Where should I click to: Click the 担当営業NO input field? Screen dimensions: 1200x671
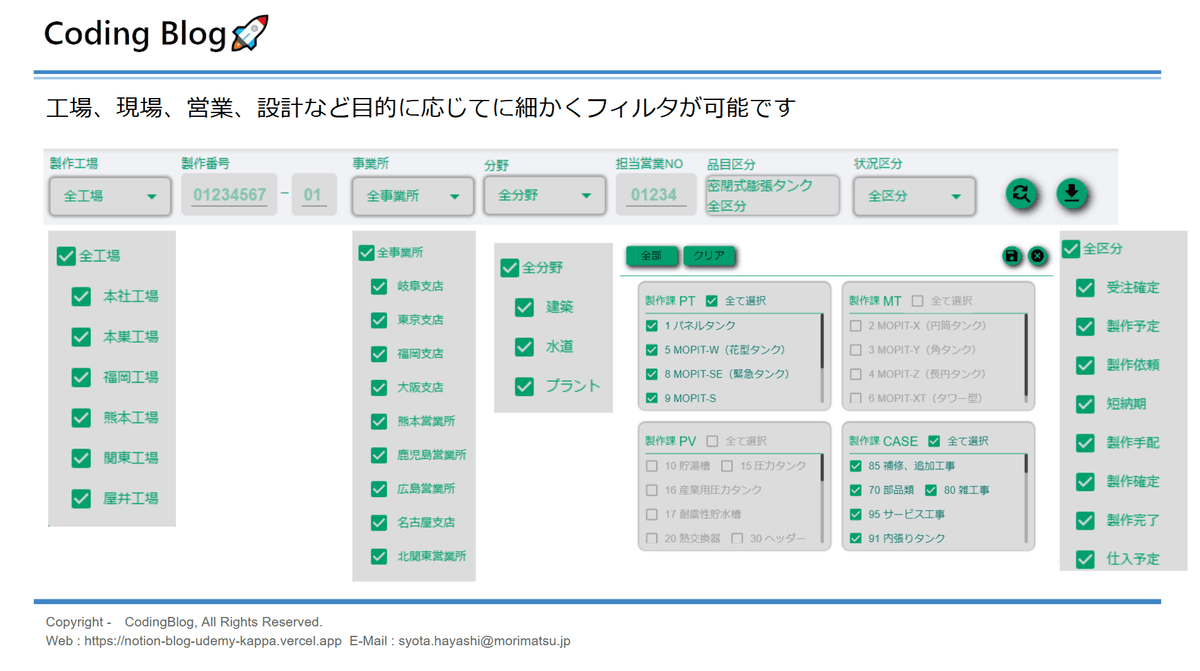pyautogui.click(x=654, y=196)
